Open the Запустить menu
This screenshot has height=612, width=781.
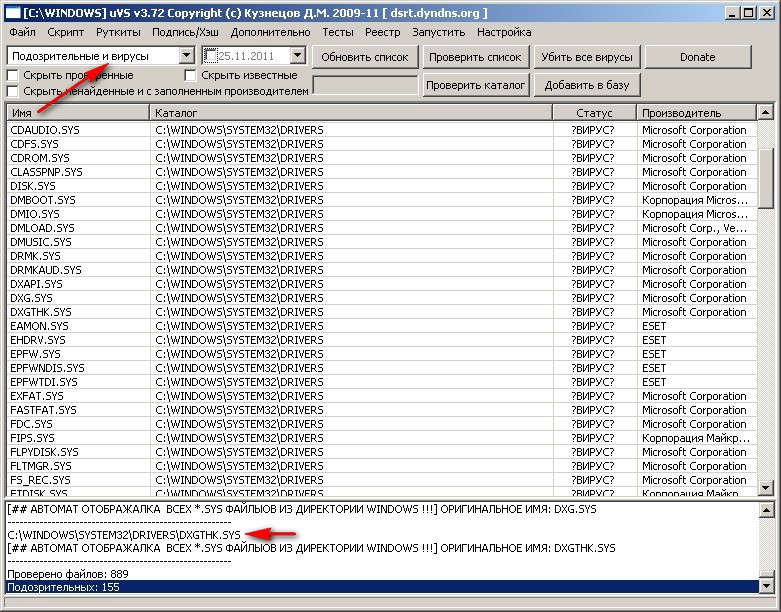(x=439, y=32)
